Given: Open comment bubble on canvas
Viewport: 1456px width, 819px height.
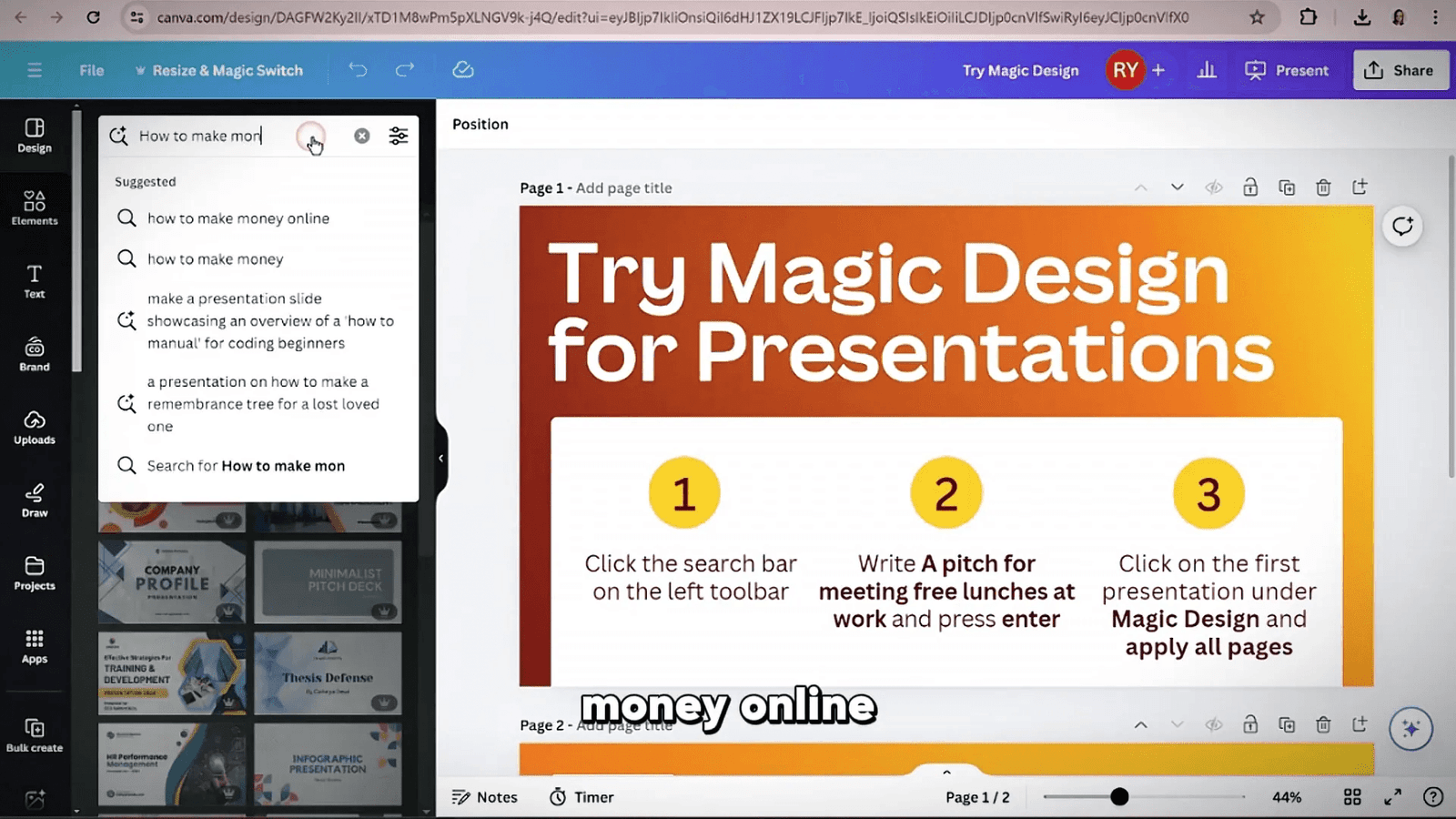Looking at the screenshot, I should pyautogui.click(x=1402, y=226).
